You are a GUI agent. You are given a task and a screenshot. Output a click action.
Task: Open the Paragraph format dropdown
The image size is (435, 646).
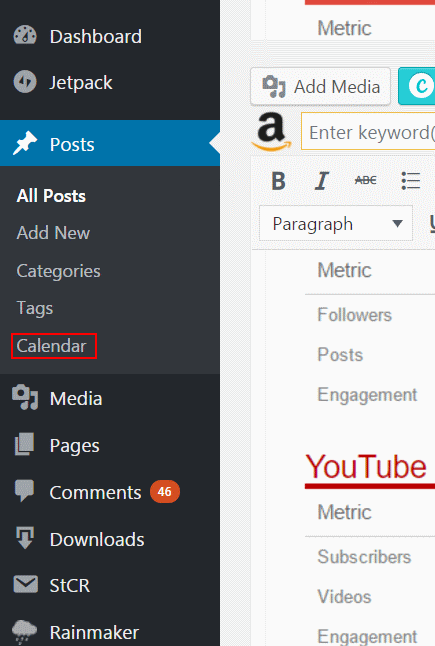click(x=336, y=223)
